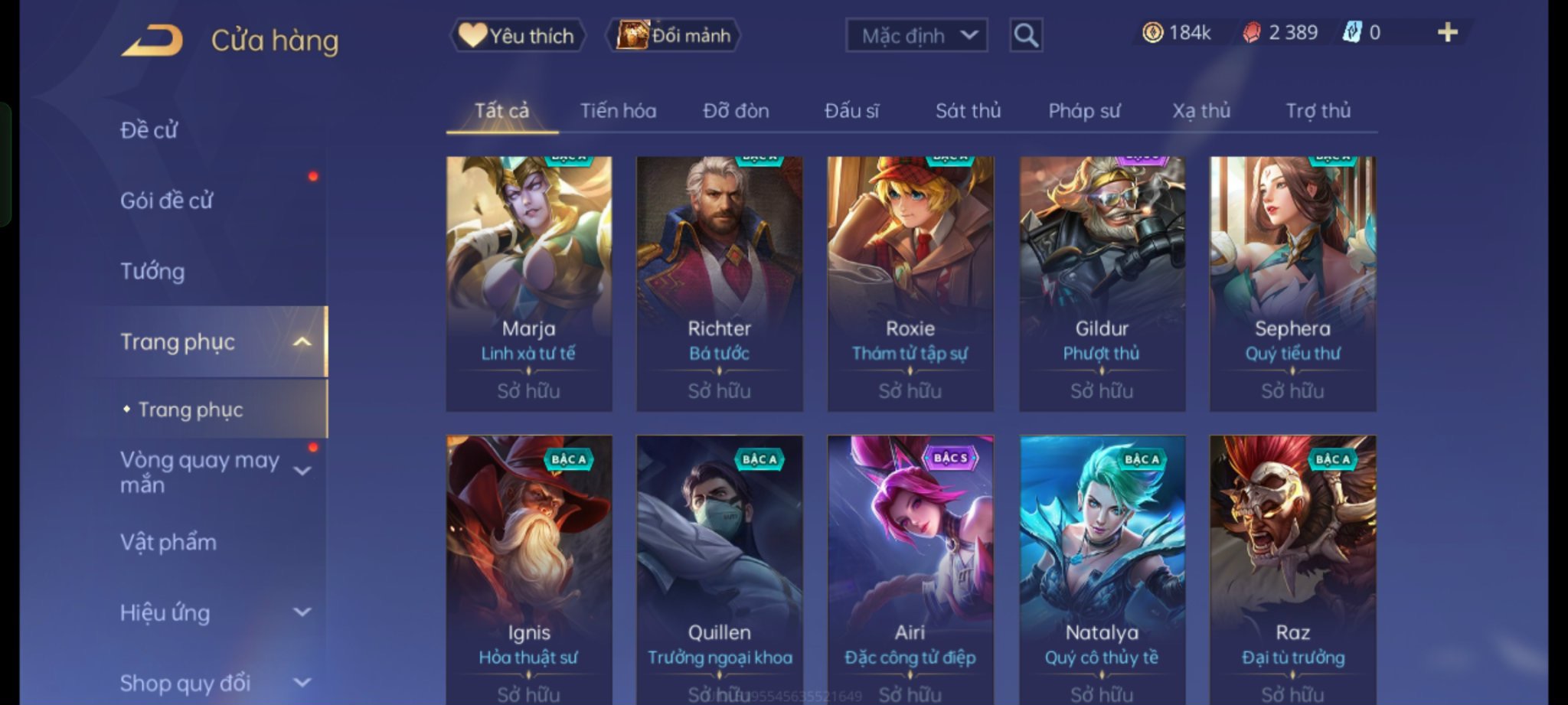Open the Mặc định sort dropdown

point(916,35)
